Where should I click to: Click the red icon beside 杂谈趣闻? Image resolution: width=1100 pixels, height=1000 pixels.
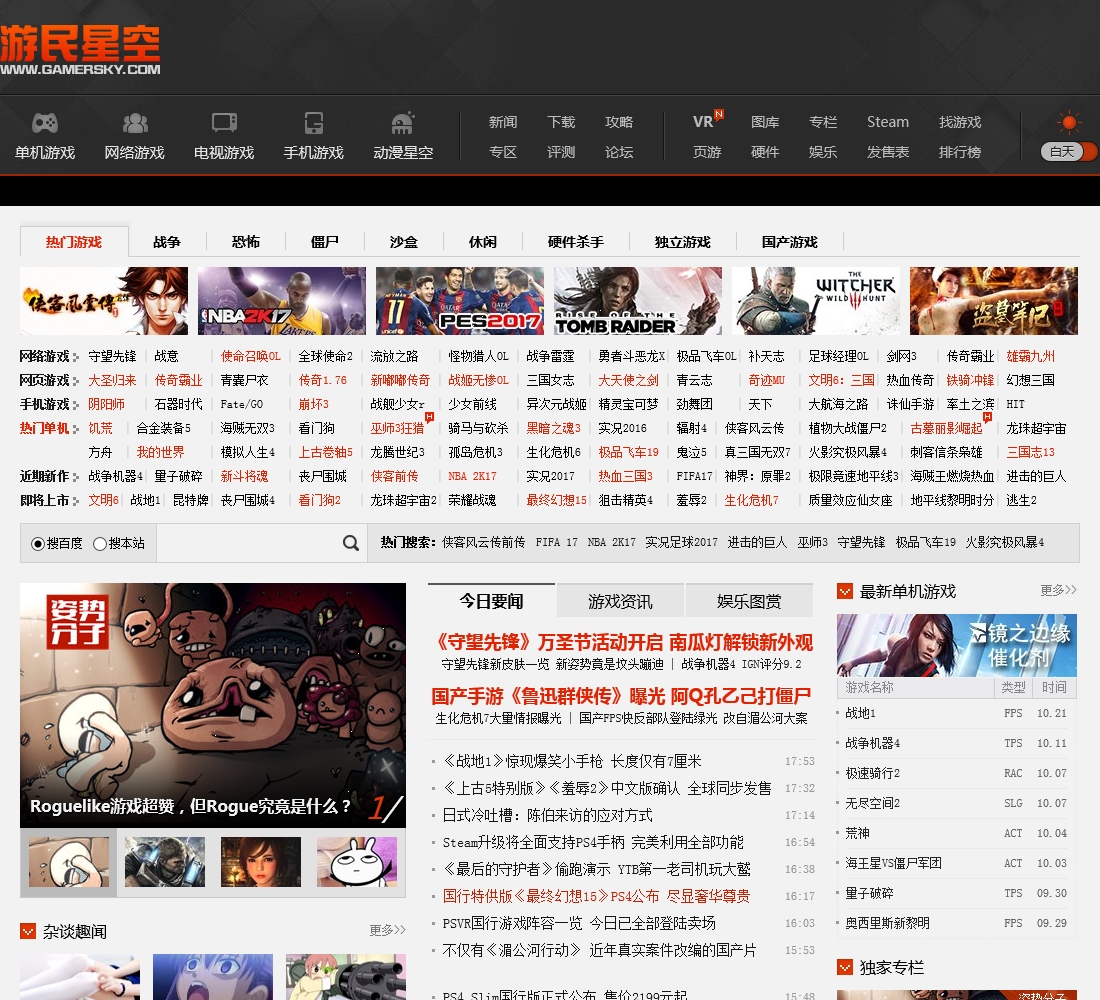(x=28, y=931)
